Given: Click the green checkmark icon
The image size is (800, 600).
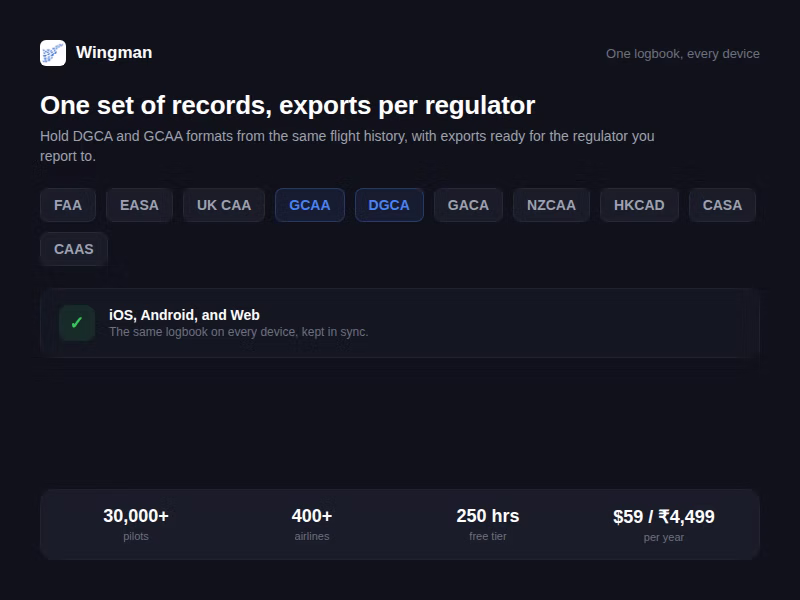Looking at the screenshot, I should click(x=77, y=323).
